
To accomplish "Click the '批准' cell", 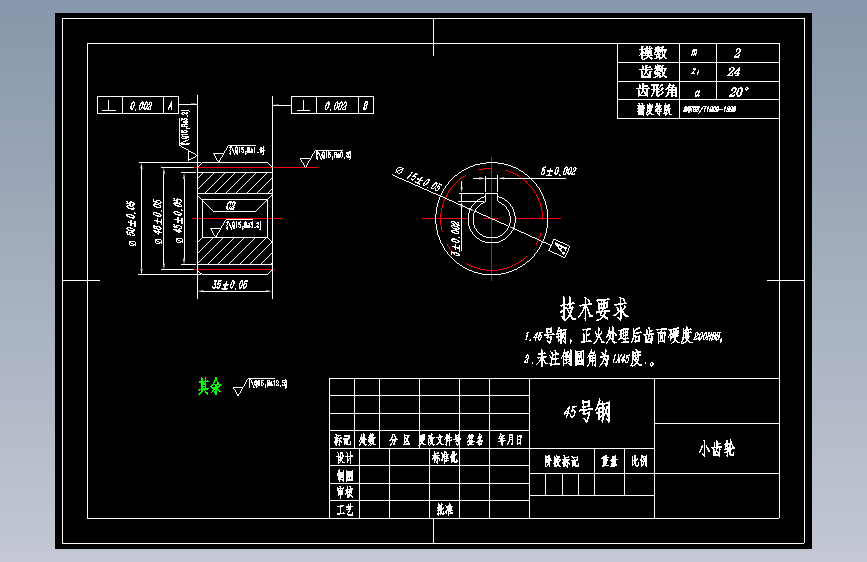I will pos(445,510).
